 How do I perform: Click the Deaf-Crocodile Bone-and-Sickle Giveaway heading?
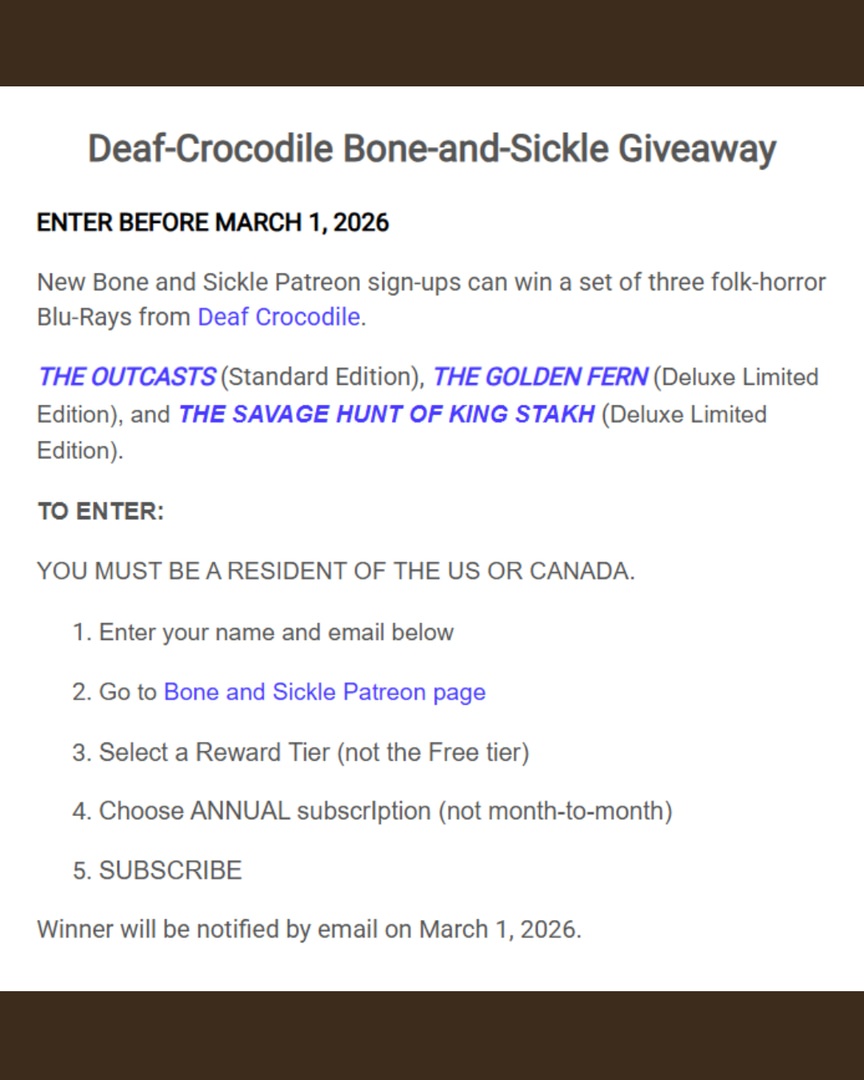tap(432, 149)
